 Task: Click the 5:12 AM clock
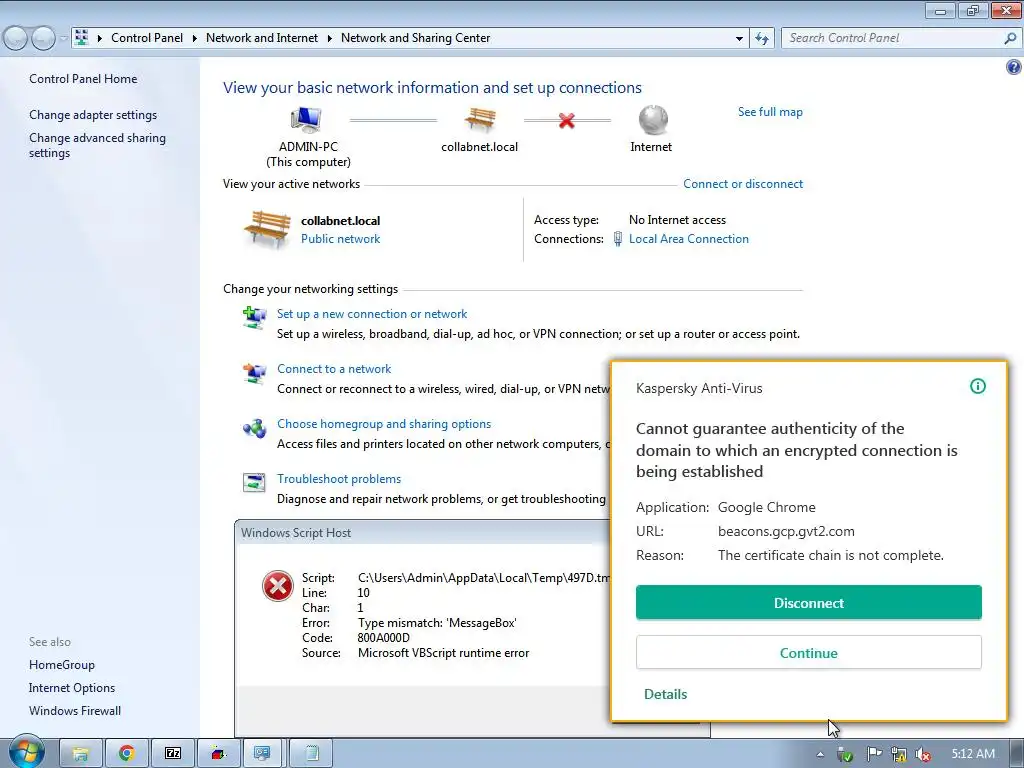(973, 754)
